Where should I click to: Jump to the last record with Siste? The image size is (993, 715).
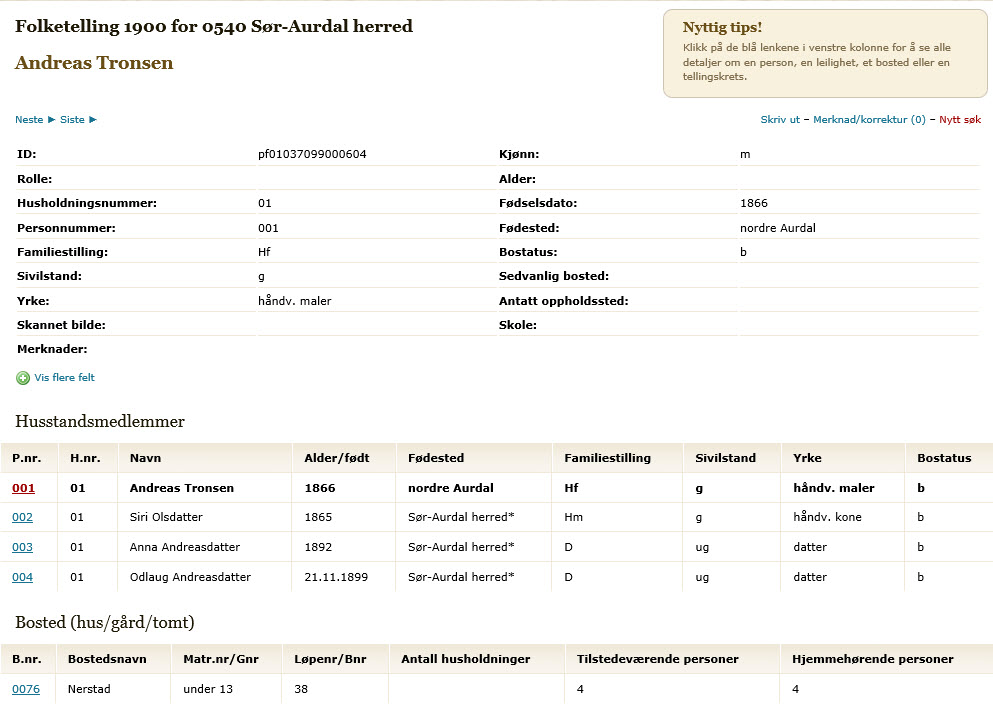pyautogui.click(x=72, y=120)
